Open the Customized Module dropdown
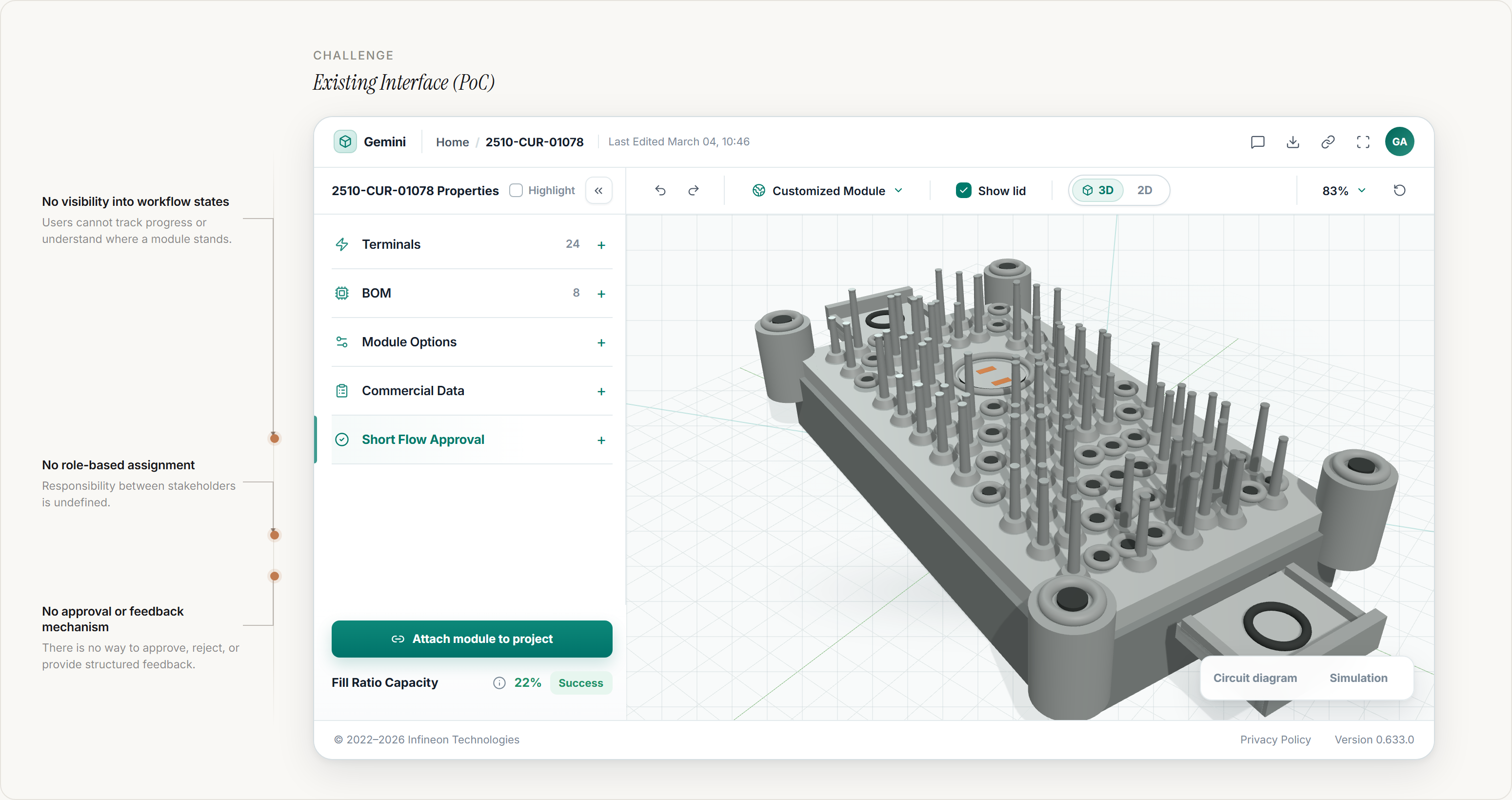Screen dimensions: 1512x800 pyautogui.click(x=828, y=190)
